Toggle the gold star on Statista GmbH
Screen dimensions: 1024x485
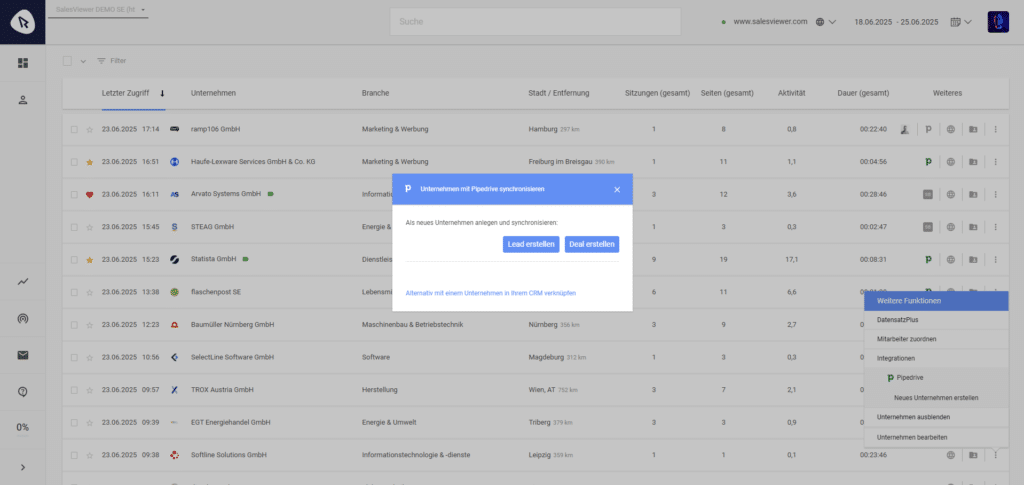(x=90, y=260)
